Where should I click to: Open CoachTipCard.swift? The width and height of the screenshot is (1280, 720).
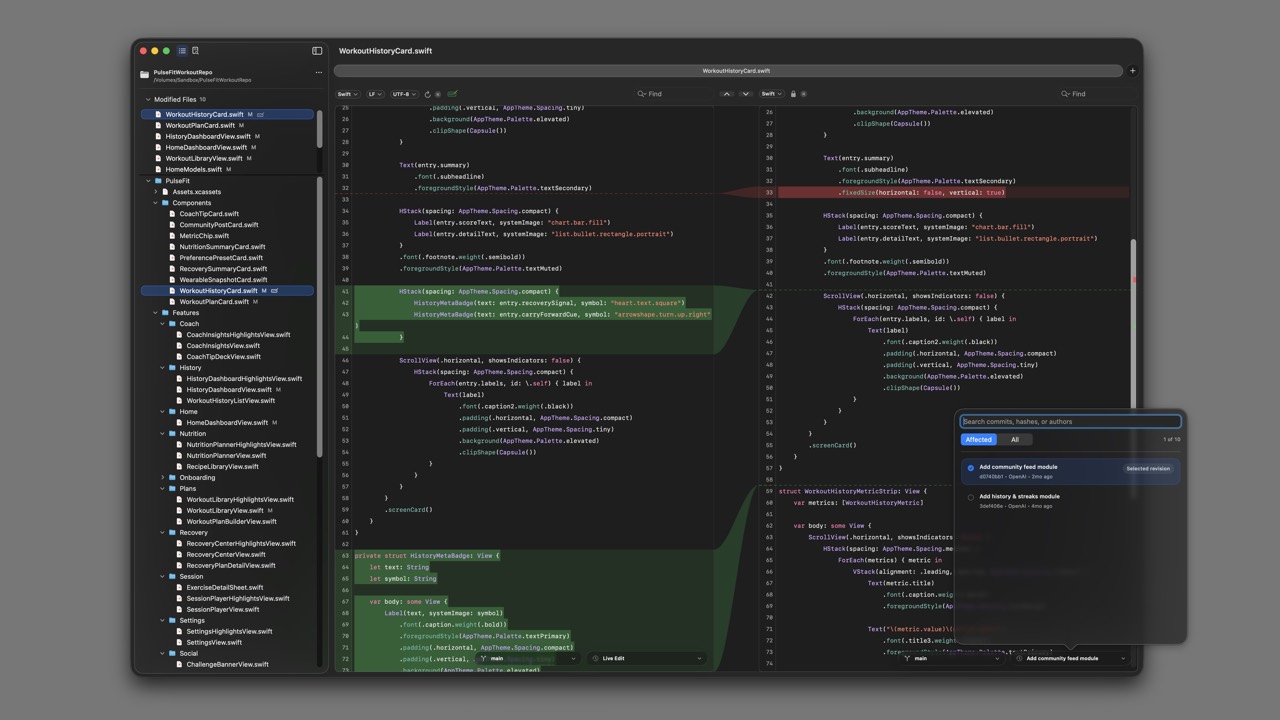(x=209, y=214)
